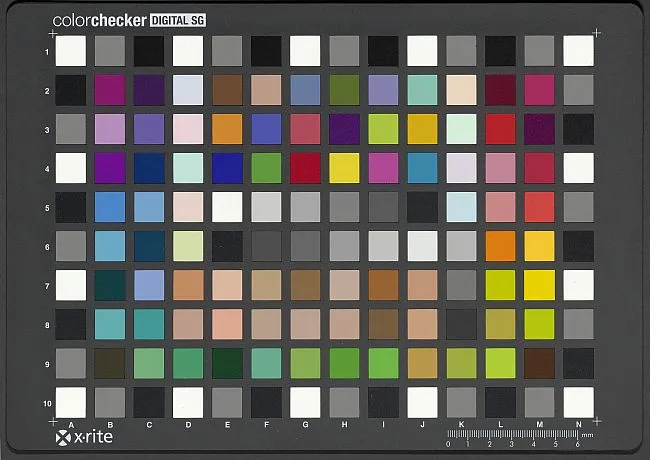
Task: Select the red swatch at L3
Action: click(x=500, y=129)
